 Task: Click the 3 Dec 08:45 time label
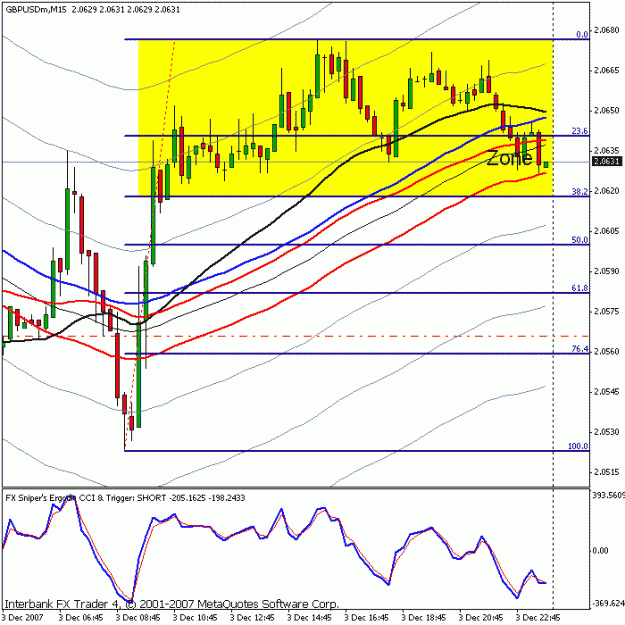pyautogui.click(x=138, y=618)
